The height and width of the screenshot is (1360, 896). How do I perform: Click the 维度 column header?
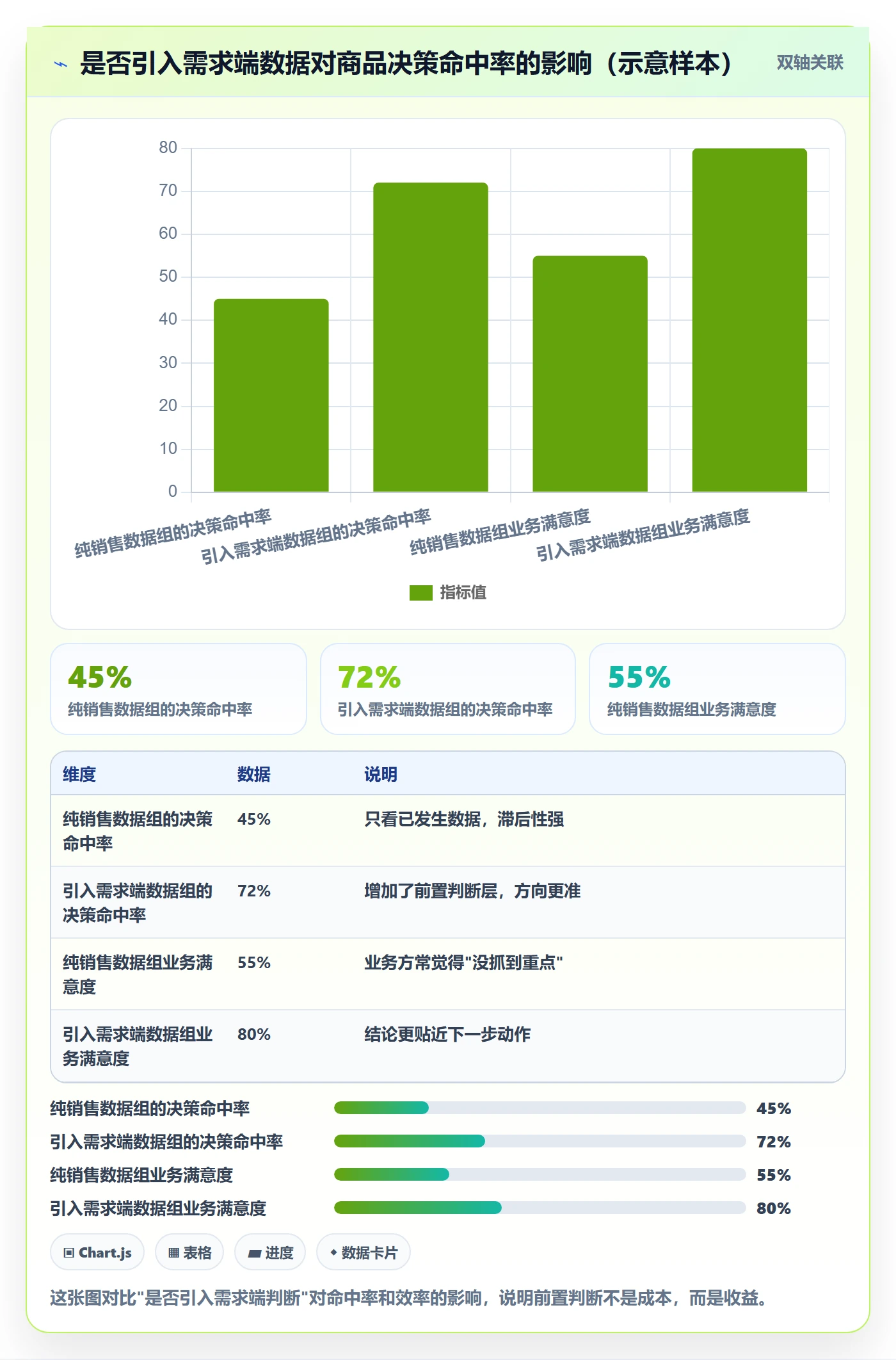tap(79, 774)
